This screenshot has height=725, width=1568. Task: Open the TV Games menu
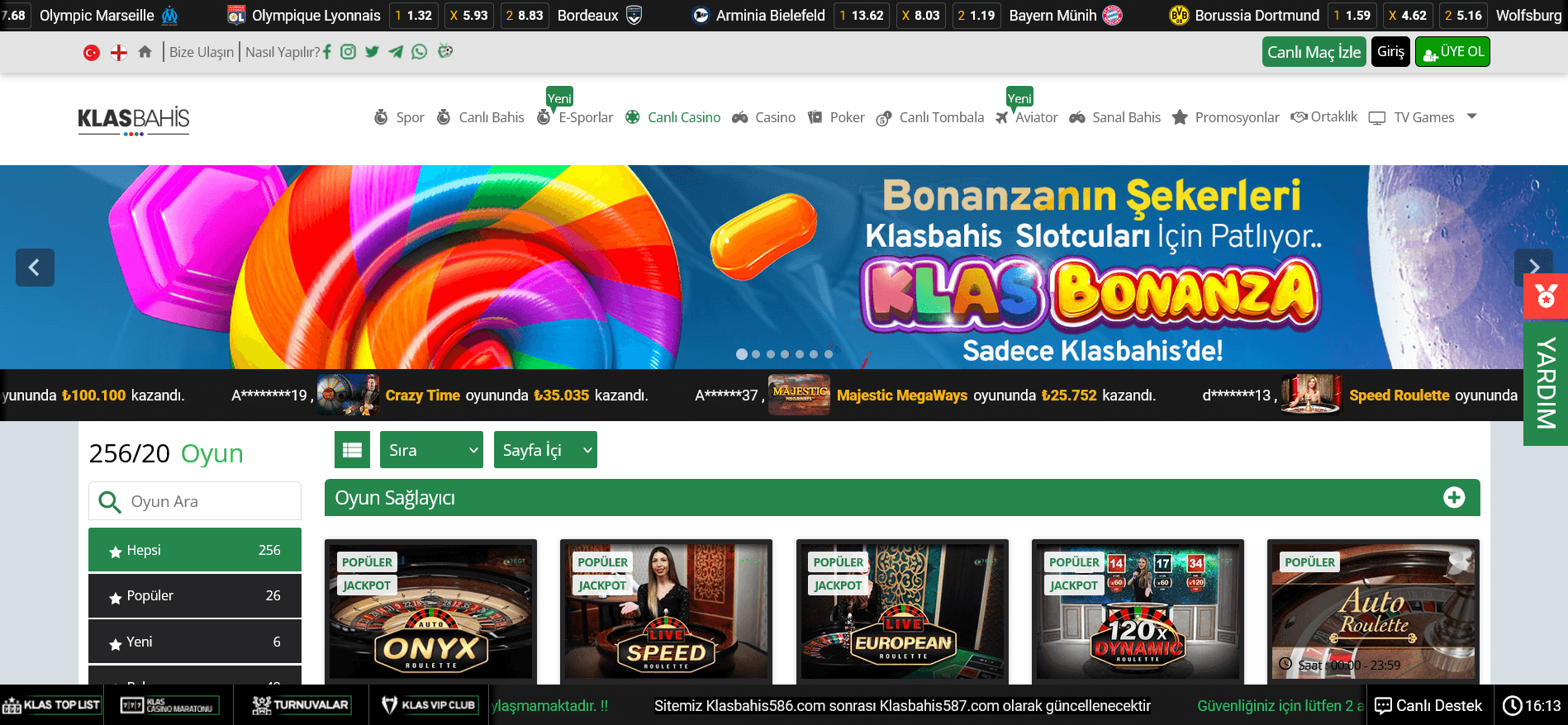click(1412, 117)
